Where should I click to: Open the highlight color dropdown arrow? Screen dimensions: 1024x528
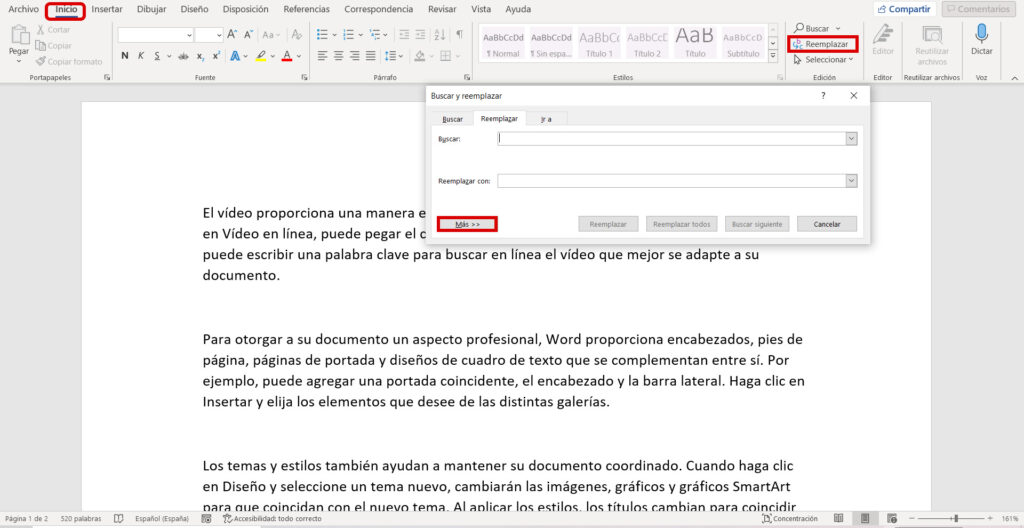tap(272, 56)
